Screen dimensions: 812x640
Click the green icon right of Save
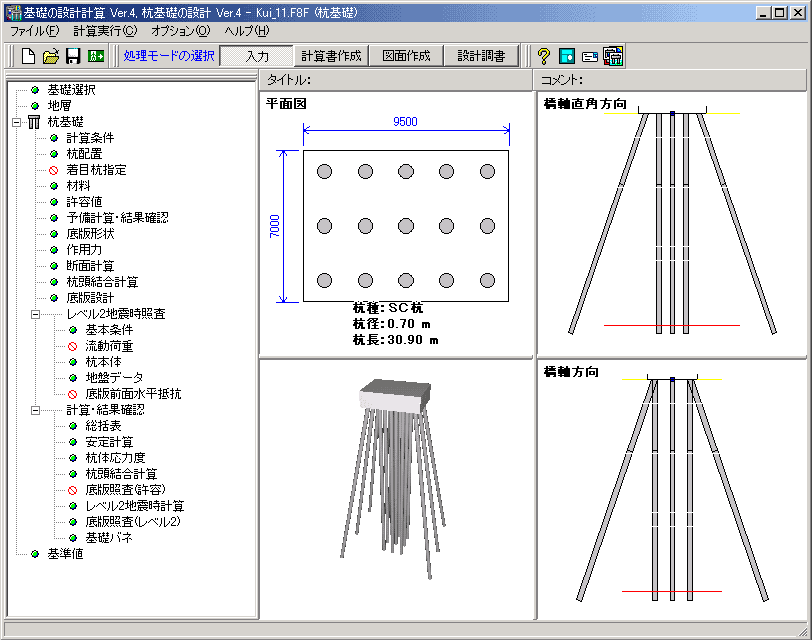(97, 56)
